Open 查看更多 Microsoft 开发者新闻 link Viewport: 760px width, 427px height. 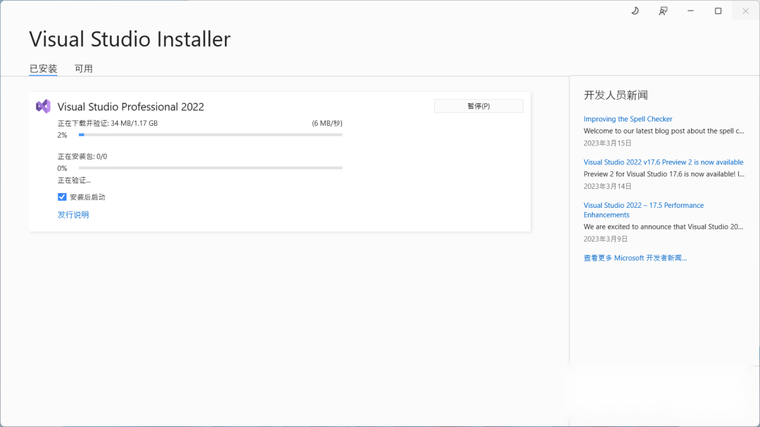tap(635, 258)
